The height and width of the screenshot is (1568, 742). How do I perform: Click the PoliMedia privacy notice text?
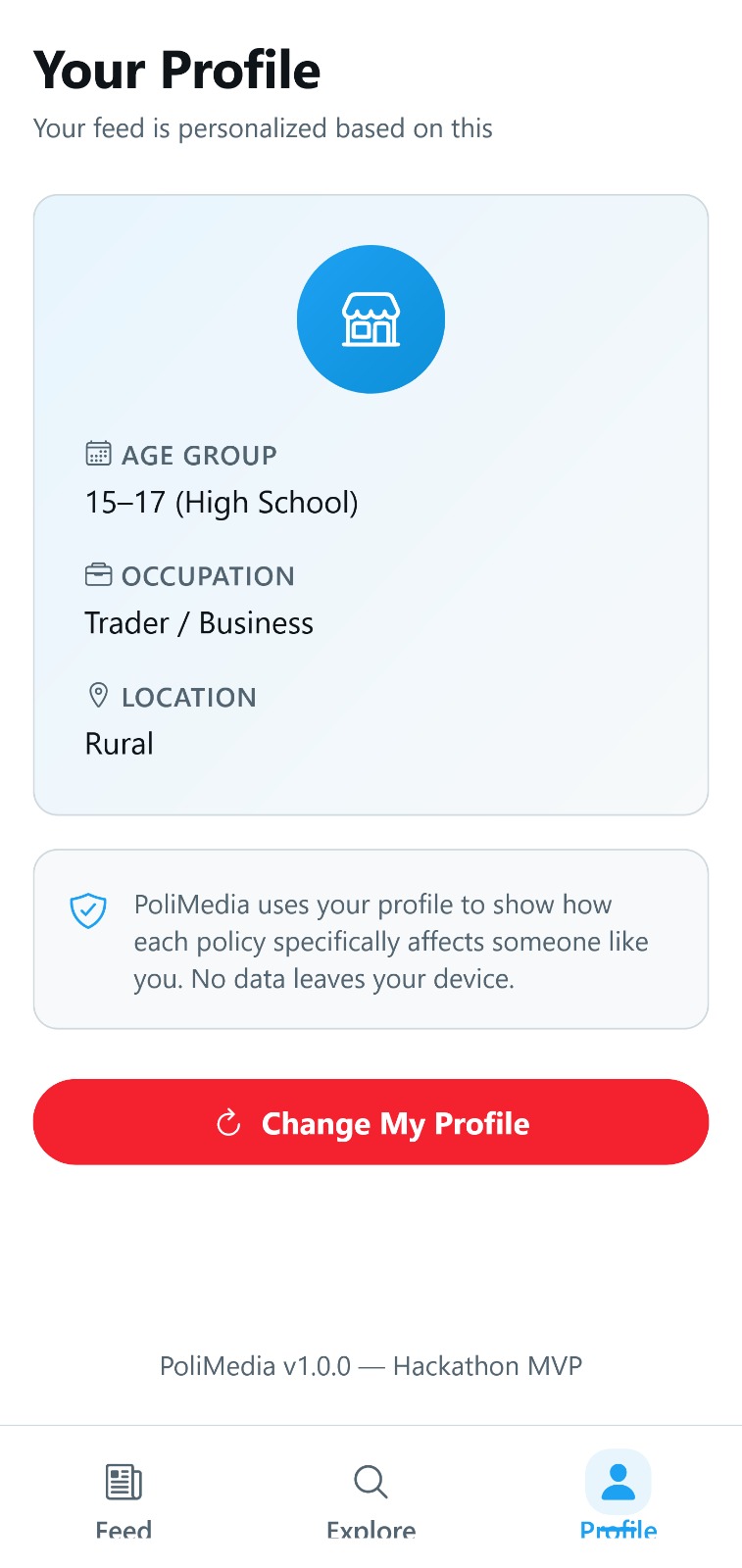coord(391,941)
